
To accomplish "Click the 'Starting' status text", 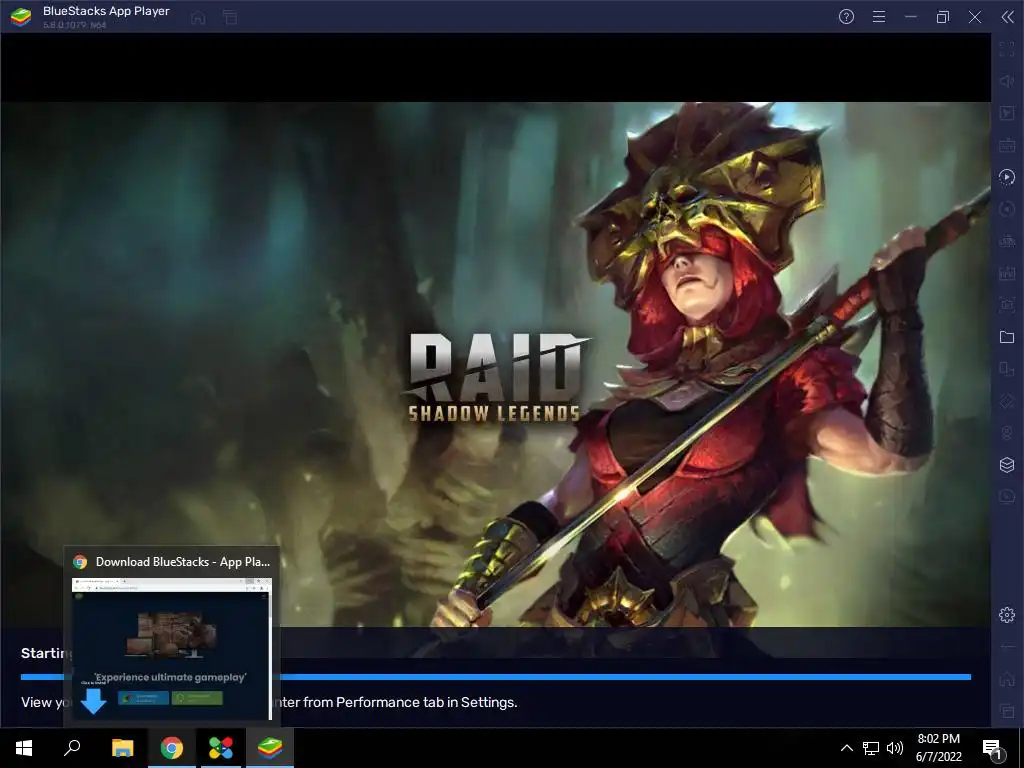I will pos(46,653).
